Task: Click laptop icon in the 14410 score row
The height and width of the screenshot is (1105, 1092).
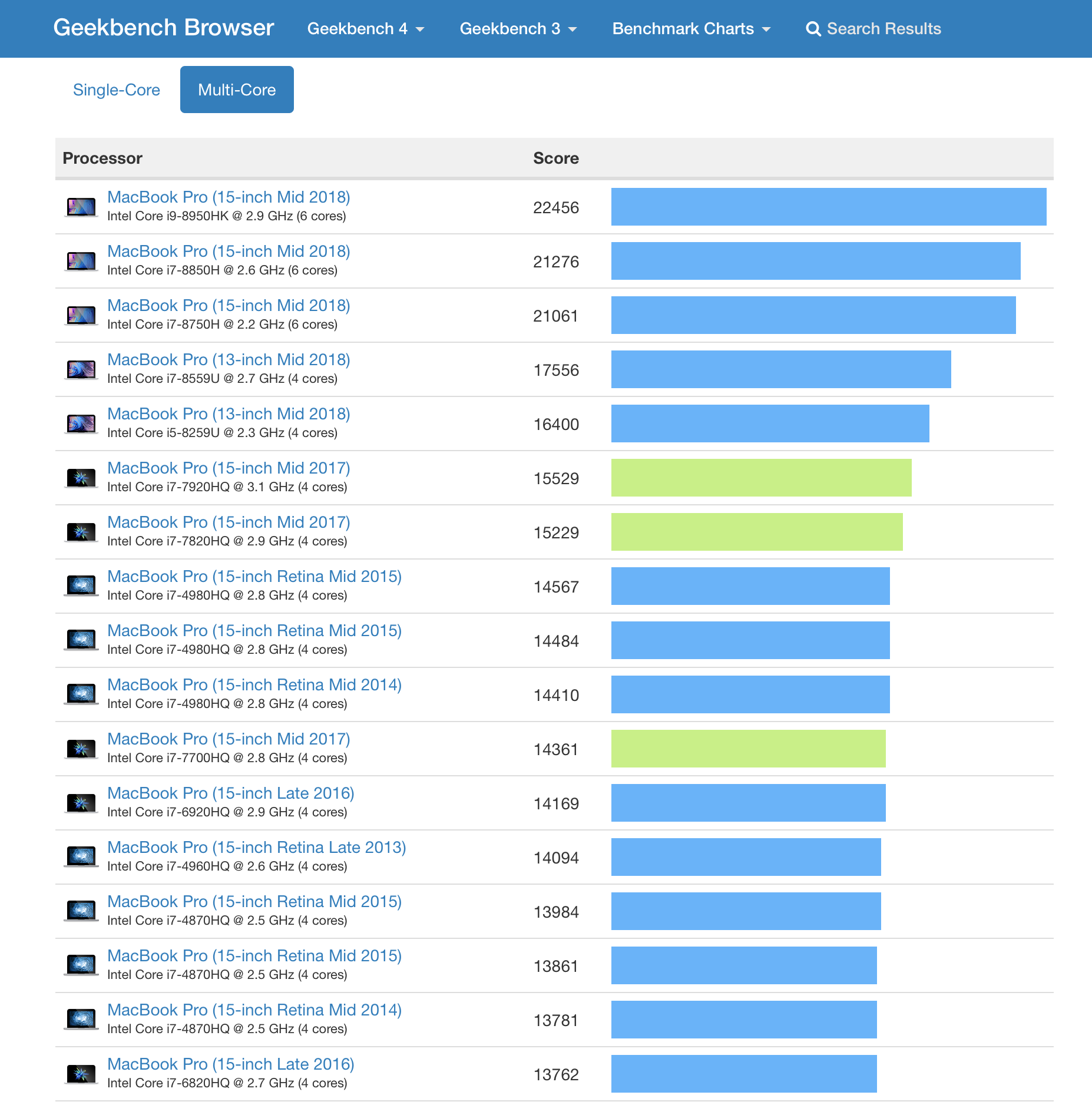Action: click(x=81, y=695)
